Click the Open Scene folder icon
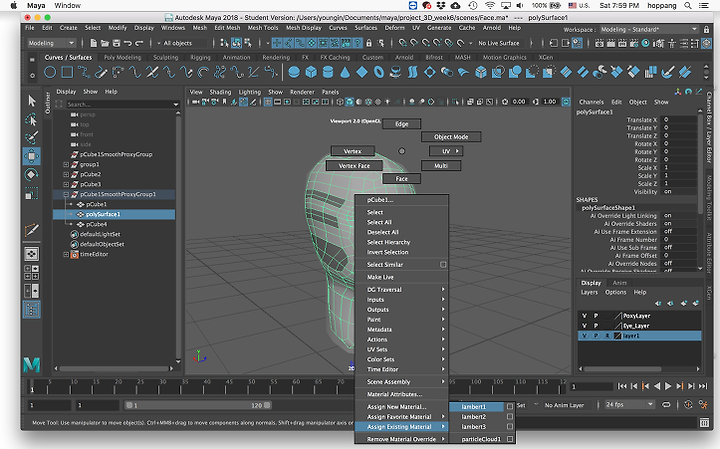This screenshot has height=449, width=720. point(105,43)
